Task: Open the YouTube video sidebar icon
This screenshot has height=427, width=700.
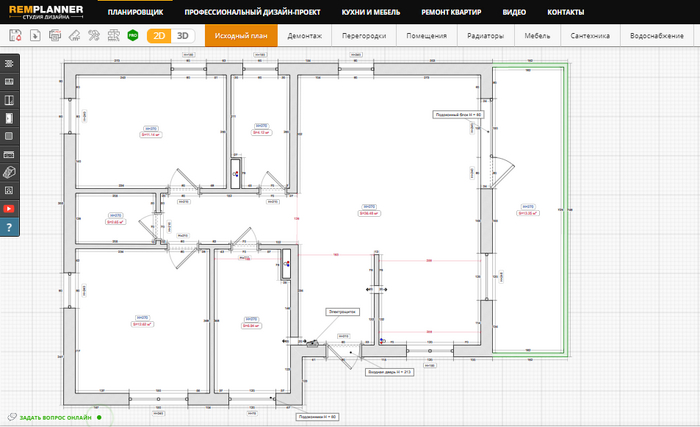Action: 9,208
